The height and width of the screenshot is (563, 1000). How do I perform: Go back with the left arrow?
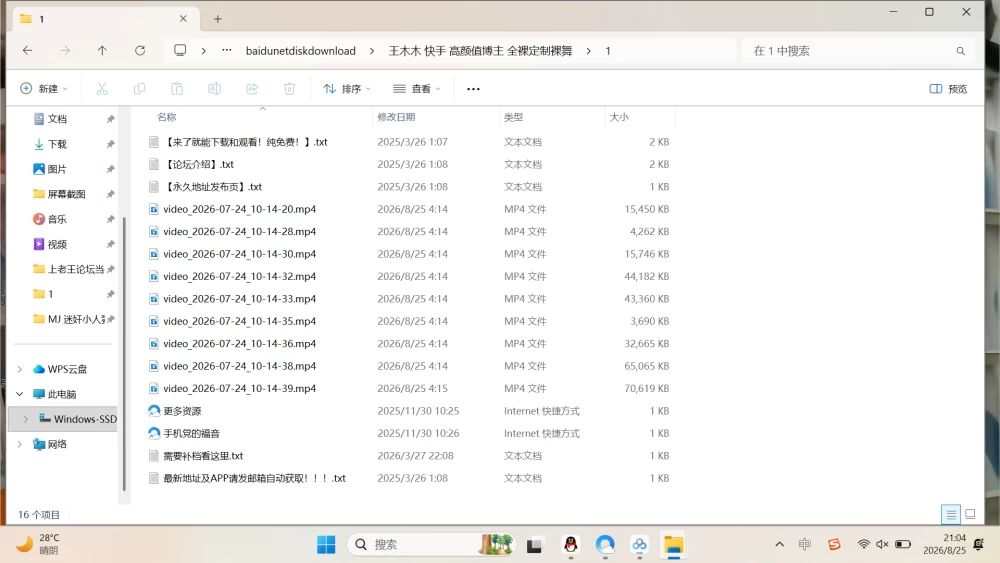(x=27, y=50)
